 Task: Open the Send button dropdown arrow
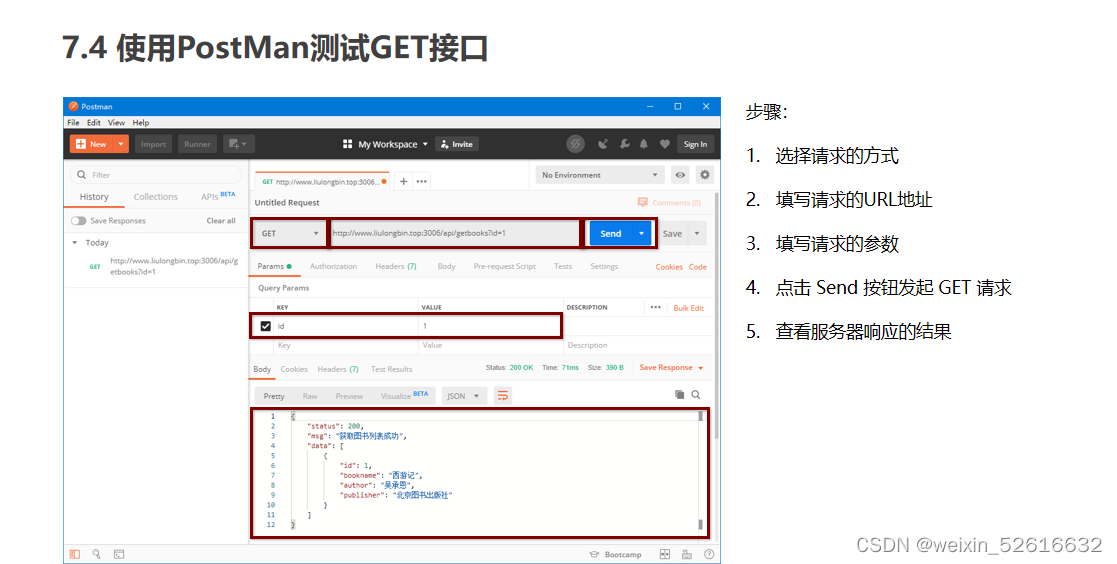click(642, 234)
